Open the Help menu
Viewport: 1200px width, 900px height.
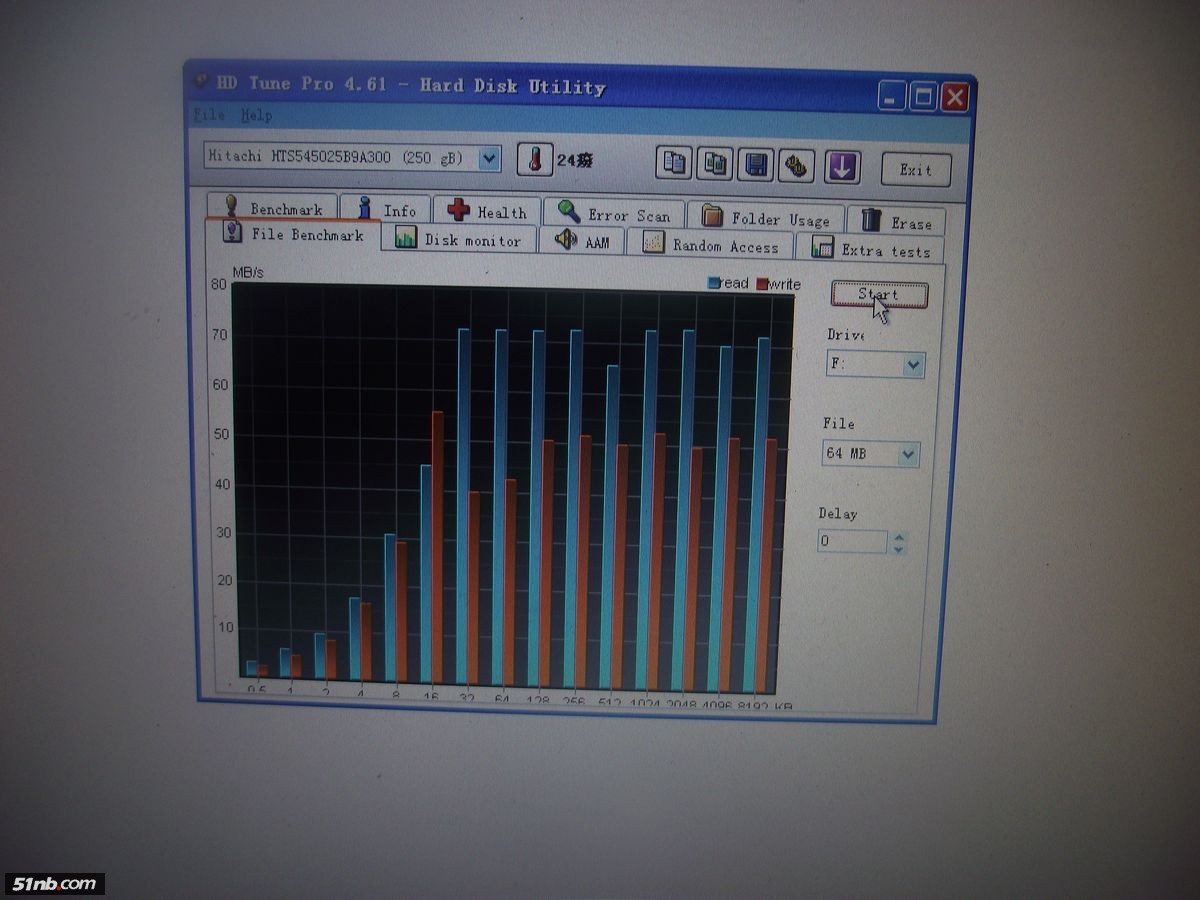(256, 116)
